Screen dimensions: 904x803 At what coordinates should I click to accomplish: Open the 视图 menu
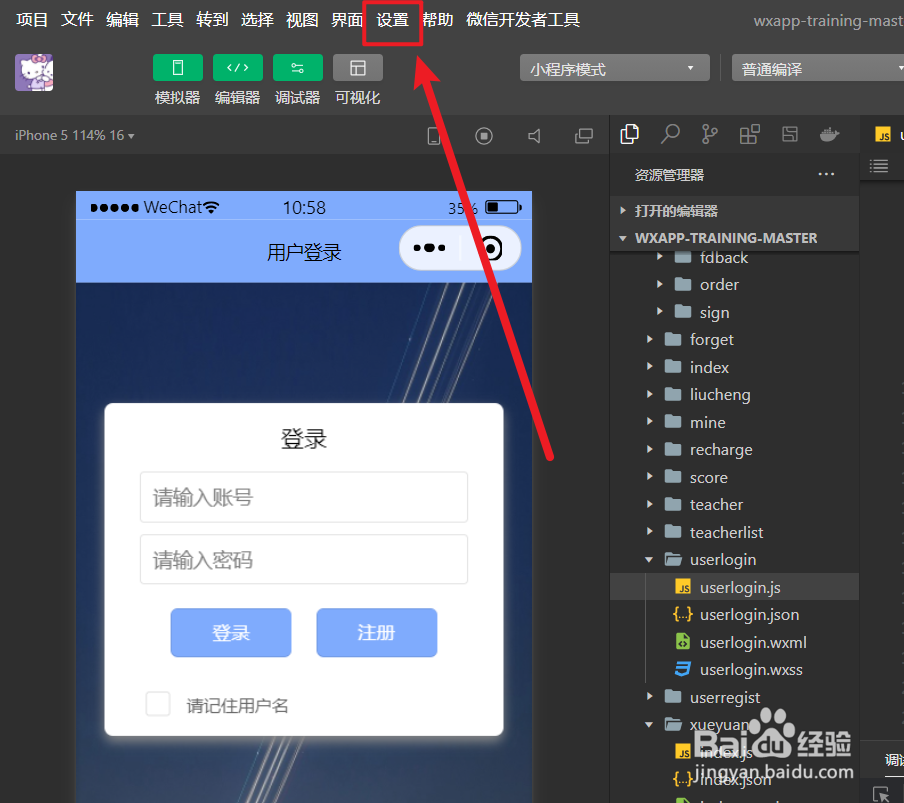point(302,20)
